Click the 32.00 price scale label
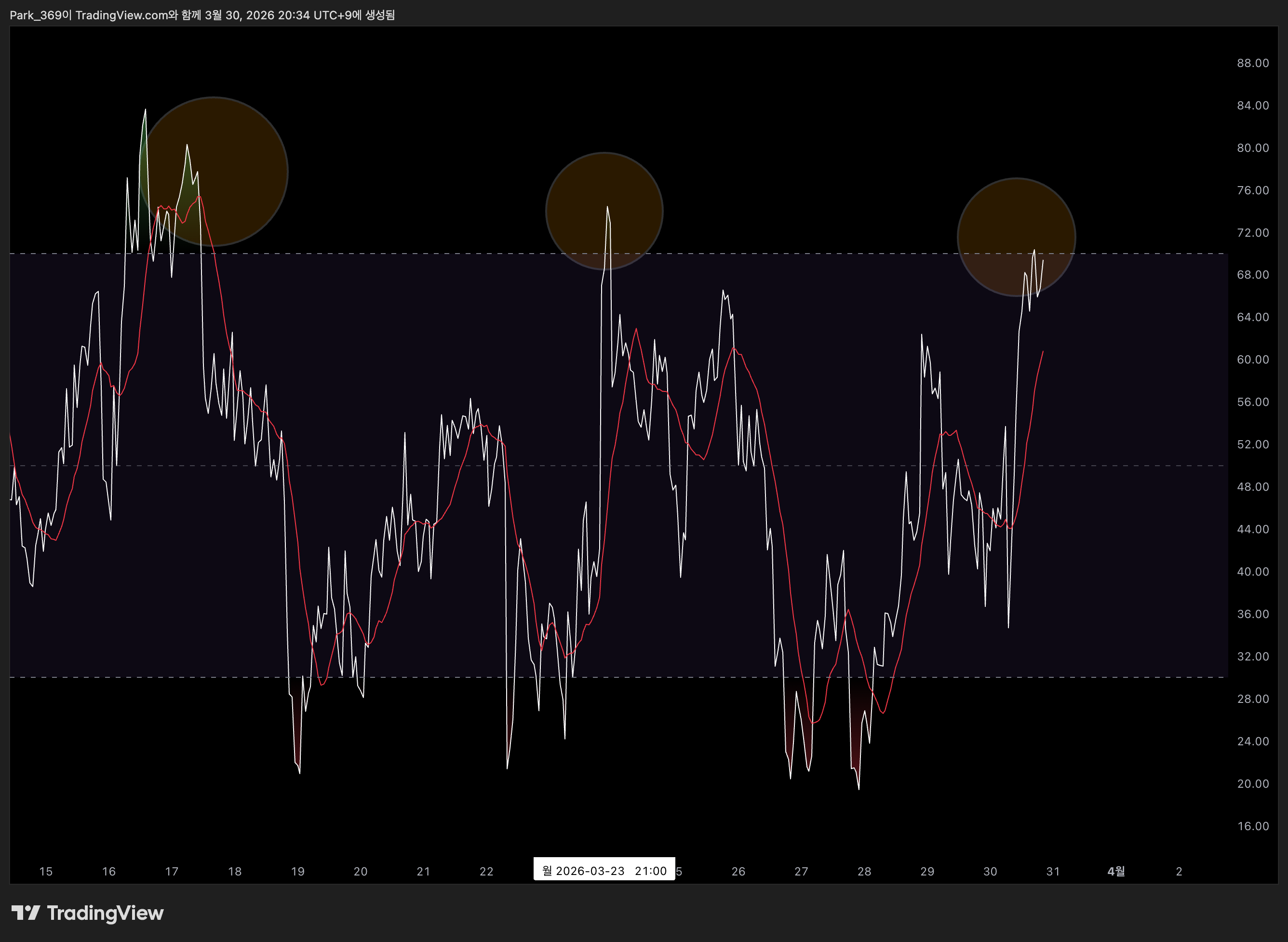Image resolution: width=1288 pixels, height=942 pixels. coord(1253,656)
